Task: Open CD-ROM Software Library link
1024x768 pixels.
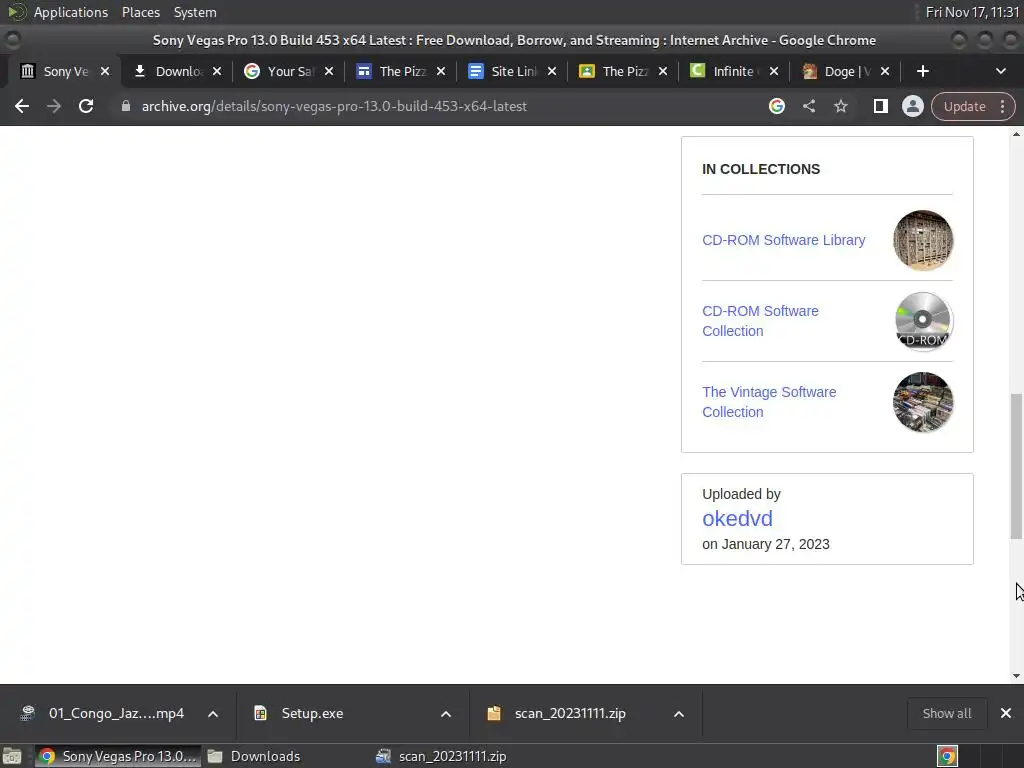Action: tap(784, 240)
